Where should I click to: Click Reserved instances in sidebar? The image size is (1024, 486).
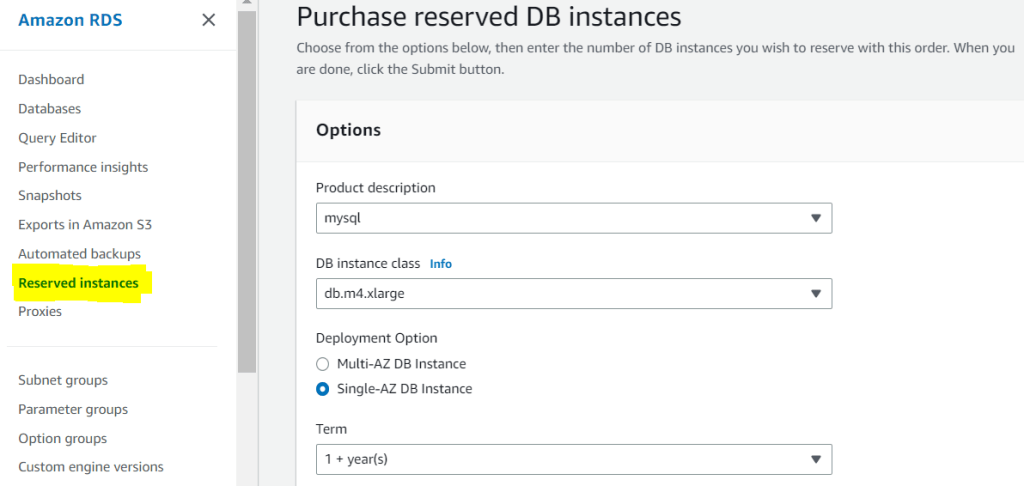(78, 283)
